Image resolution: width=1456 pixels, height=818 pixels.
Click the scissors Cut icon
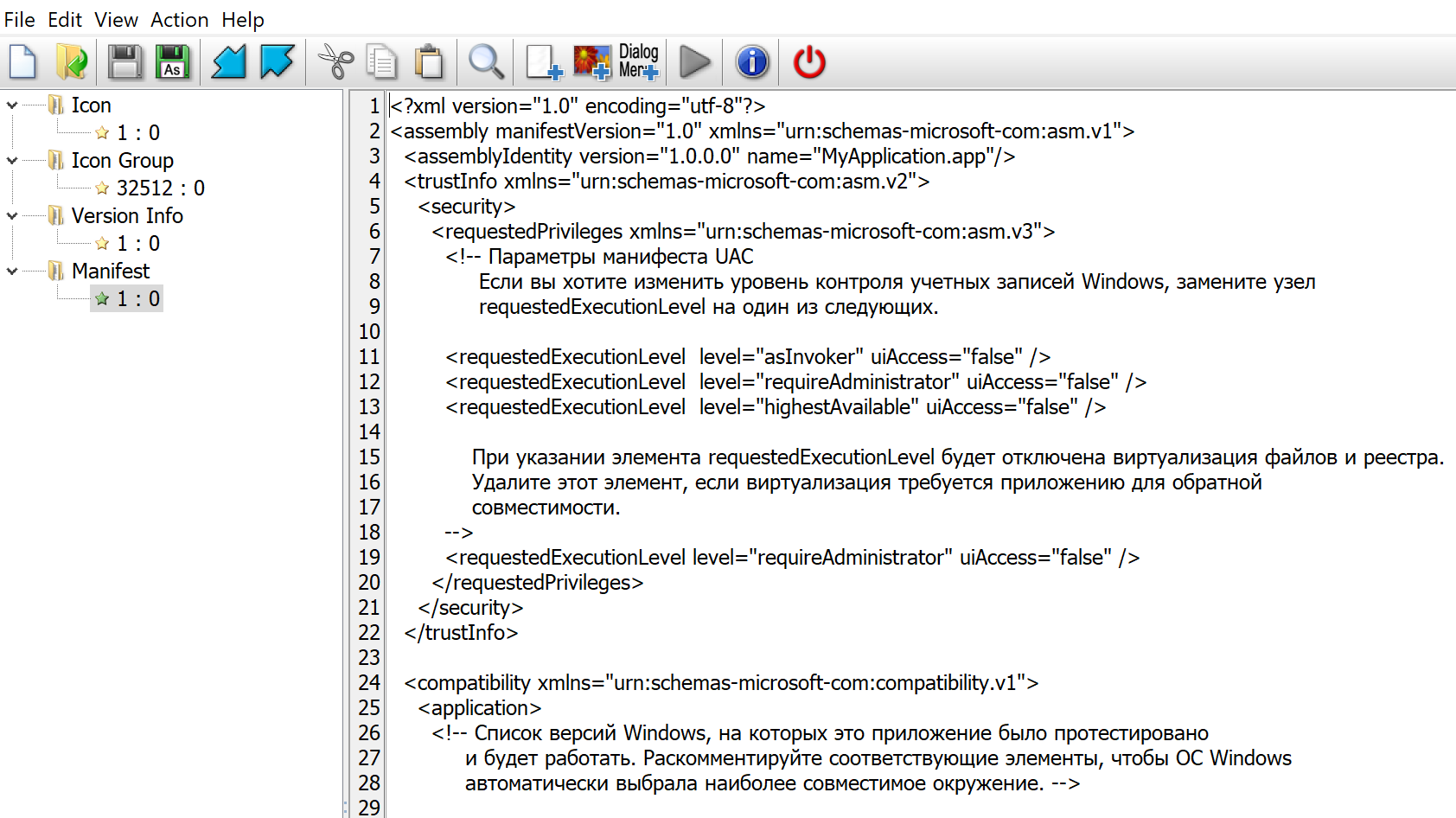click(335, 62)
